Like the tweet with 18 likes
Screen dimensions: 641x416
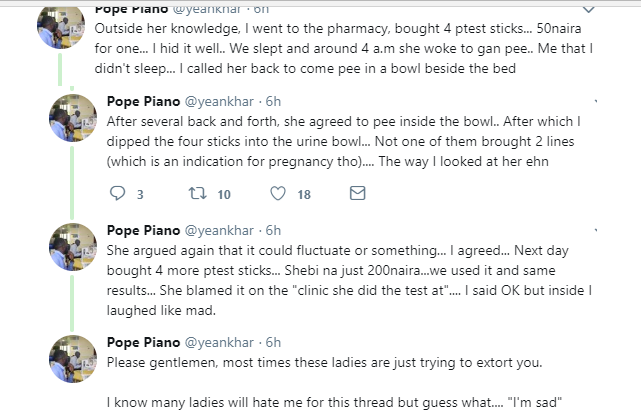pyautogui.click(x=276, y=194)
